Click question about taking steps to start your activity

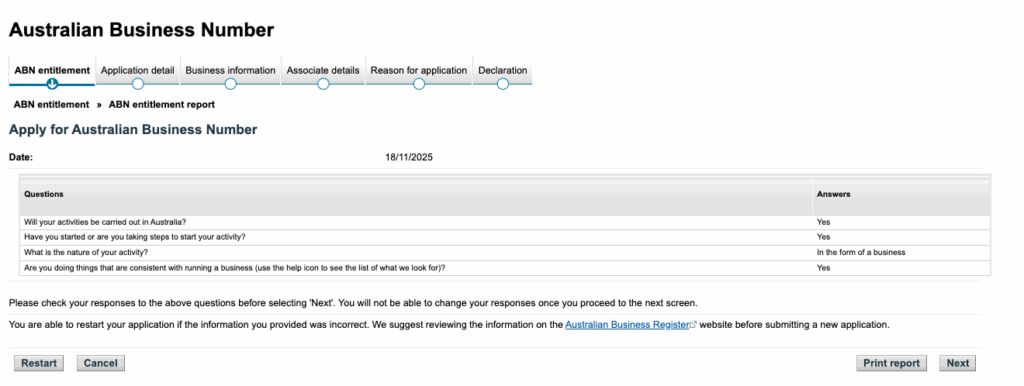(135, 236)
